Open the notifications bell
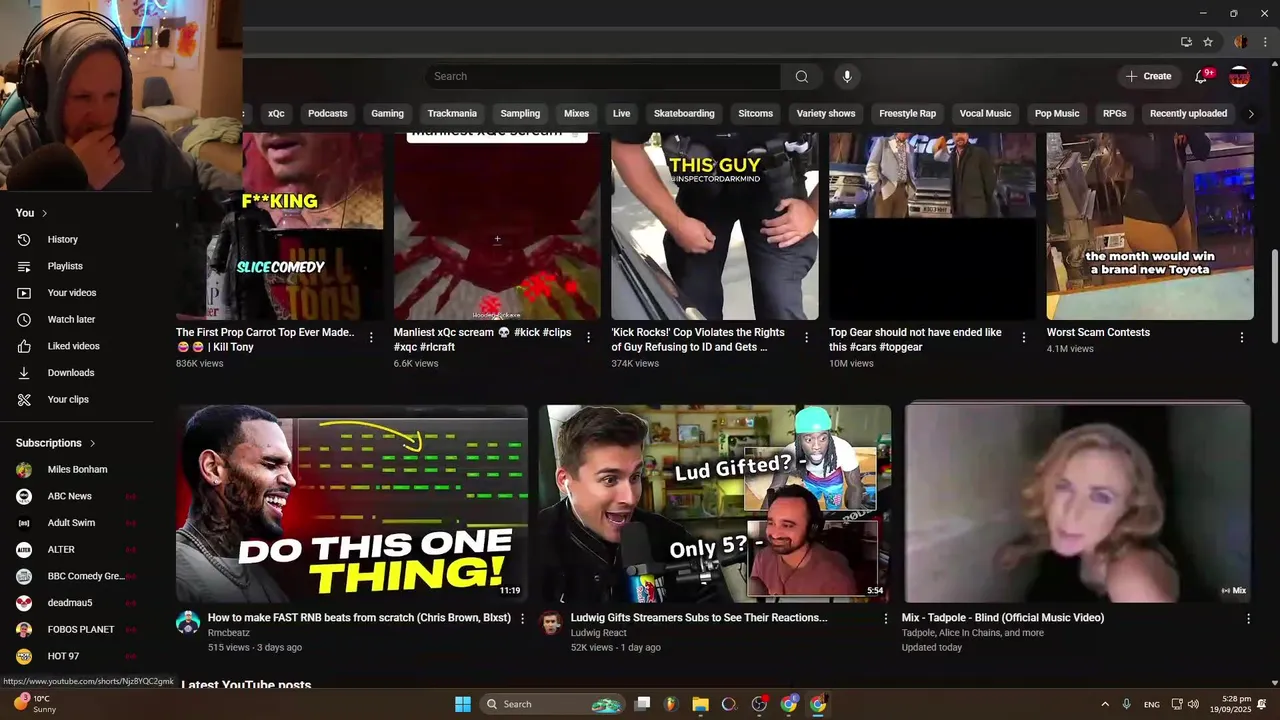The image size is (1280, 720). coord(1202,76)
